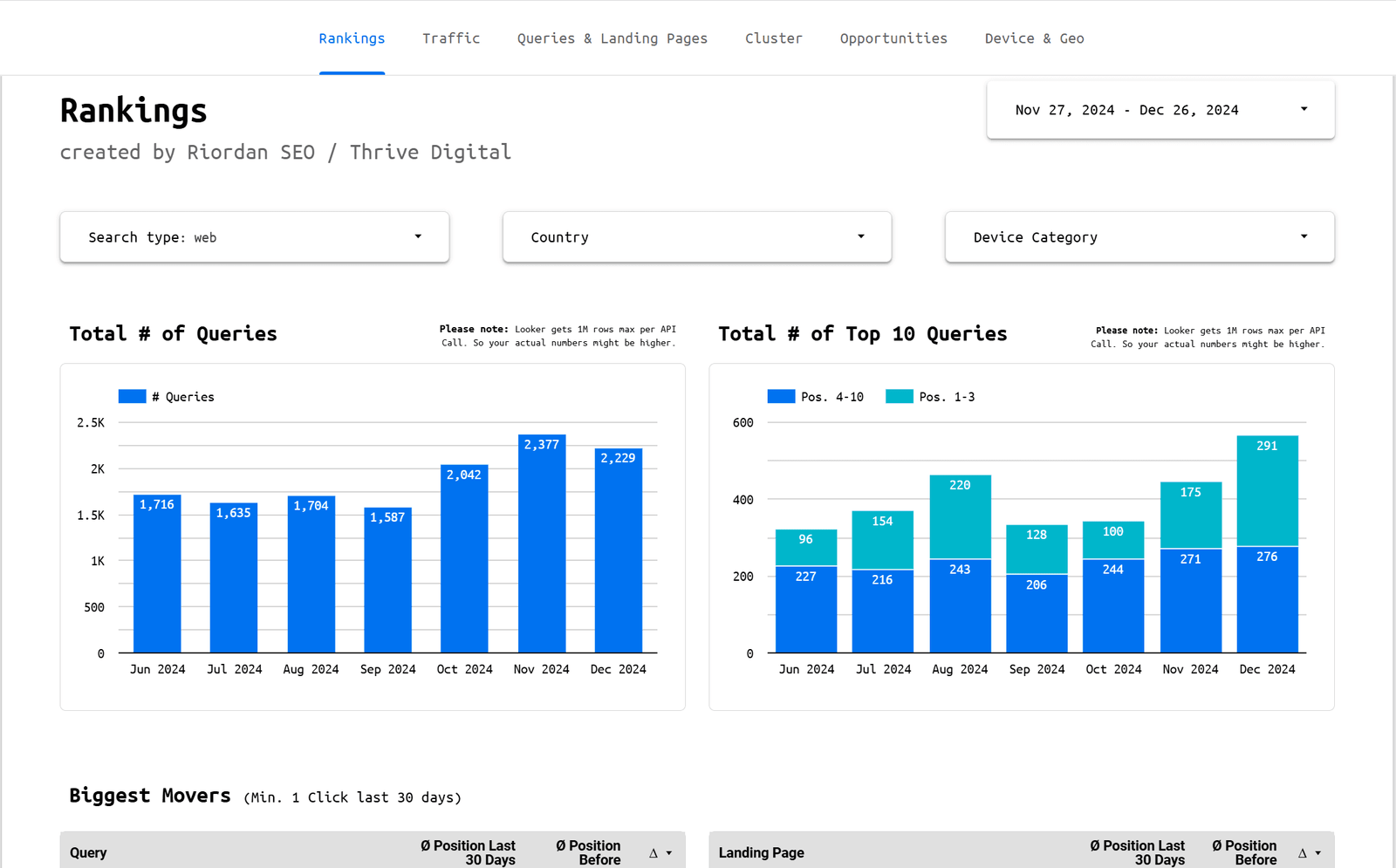The image size is (1396, 868).
Task: Select the Dec 2024 Pos. 4-10 segment 276
Action: coord(1268,600)
